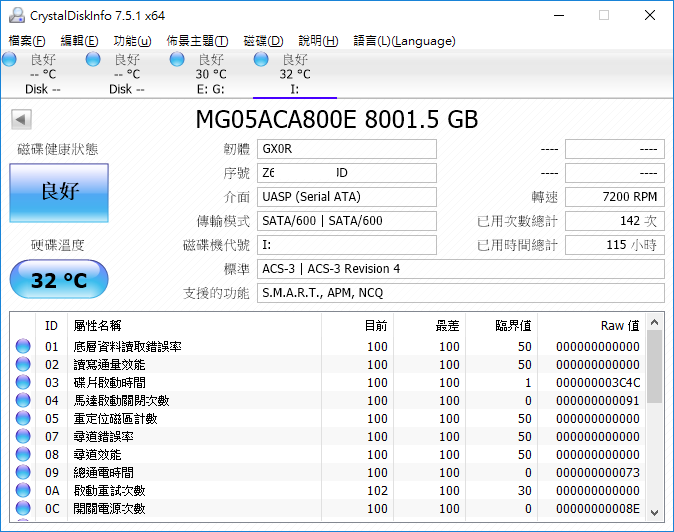Click the 屬性名稱 column header
674x532 pixels.
(195, 325)
